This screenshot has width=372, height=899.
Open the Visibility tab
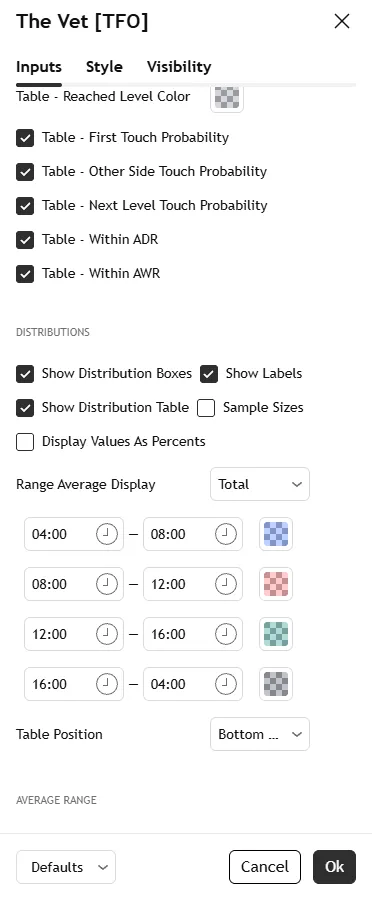pos(179,67)
